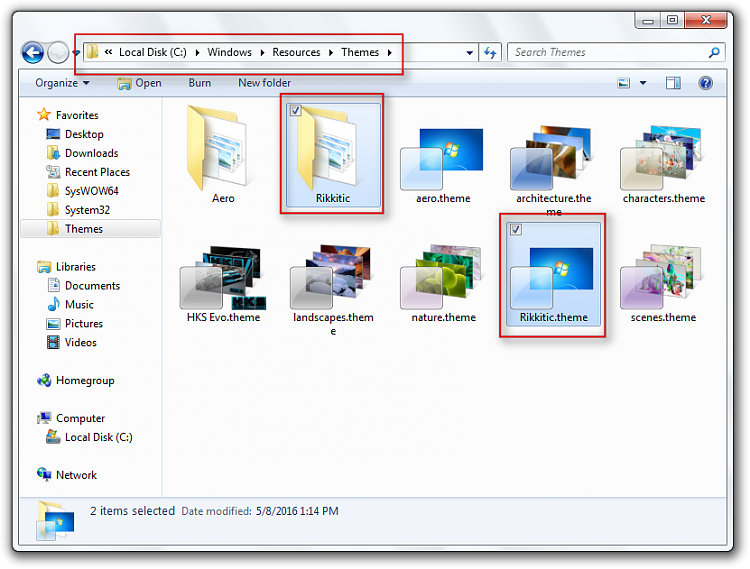Select Libraries in the navigation pane
Screen dimensions: 750x569
pos(66,266)
